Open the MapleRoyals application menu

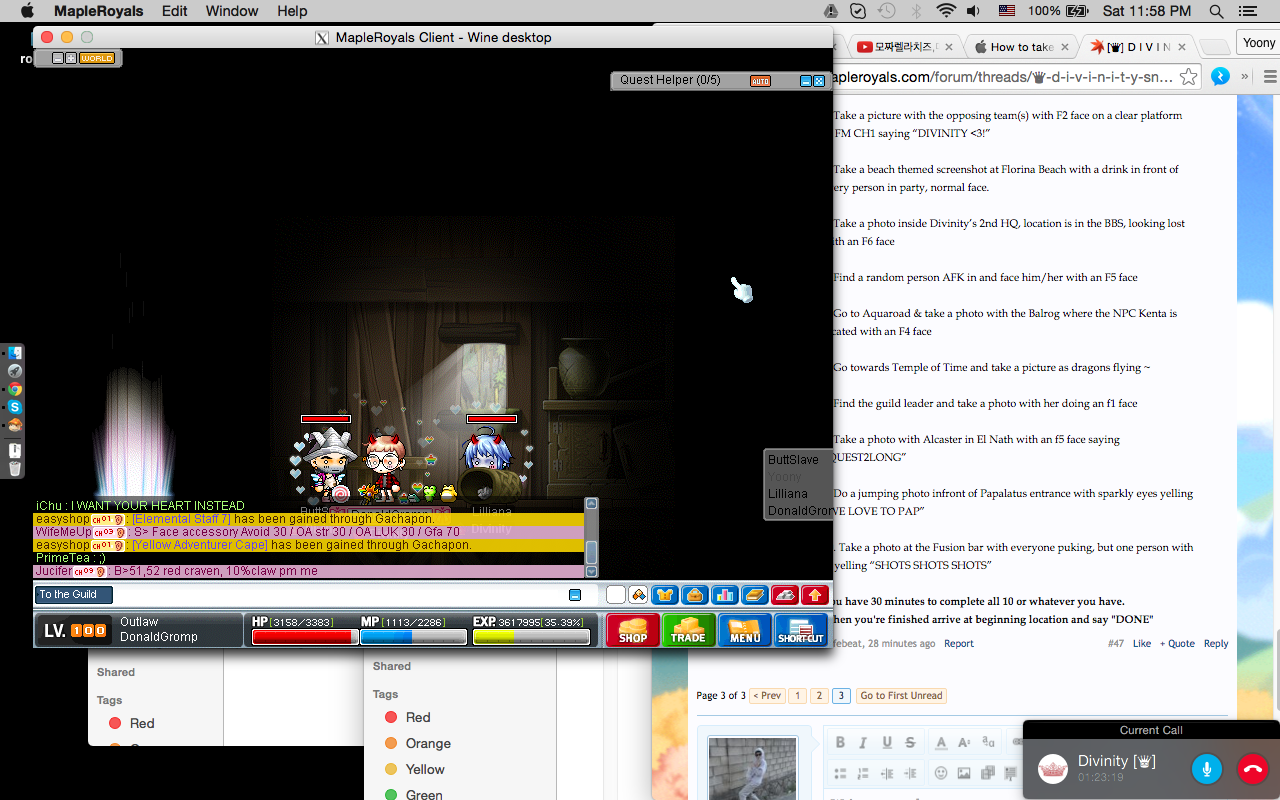click(x=98, y=11)
